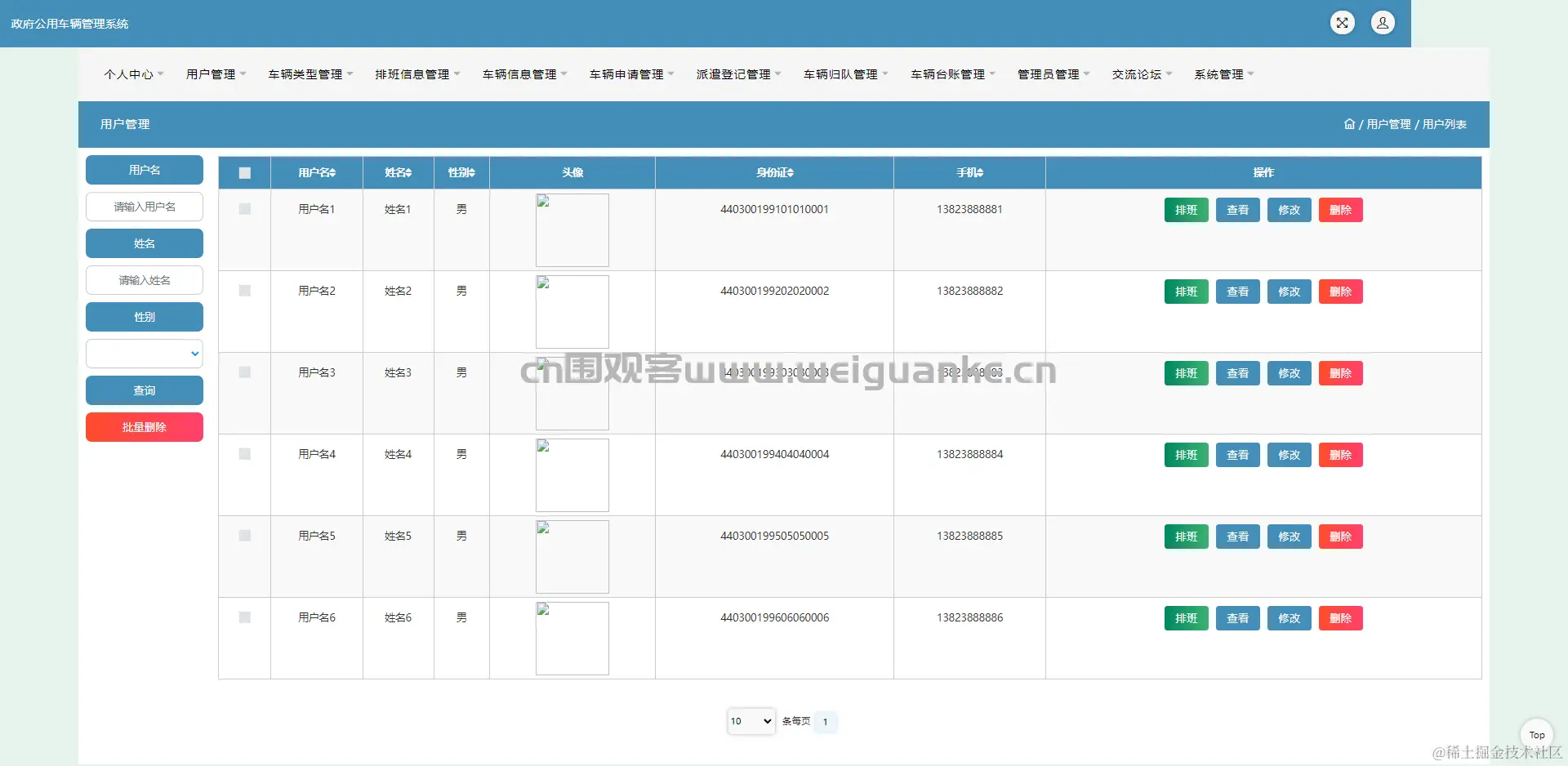Sort table by 手机 column header
Viewport: 1568px width, 766px height.
[x=969, y=172]
